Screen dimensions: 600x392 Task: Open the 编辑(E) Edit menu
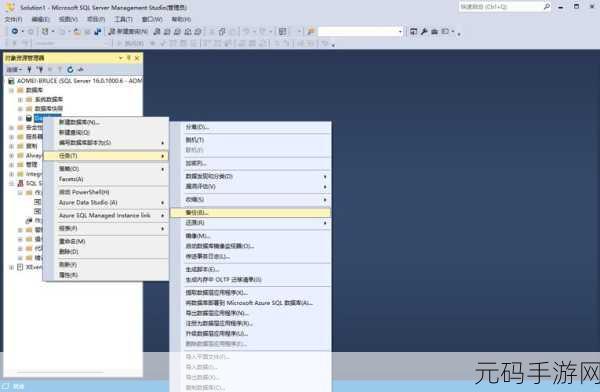[41, 19]
